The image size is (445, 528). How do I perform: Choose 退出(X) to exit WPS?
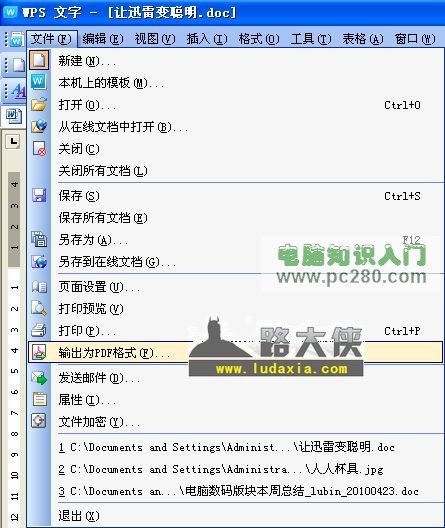(236, 516)
